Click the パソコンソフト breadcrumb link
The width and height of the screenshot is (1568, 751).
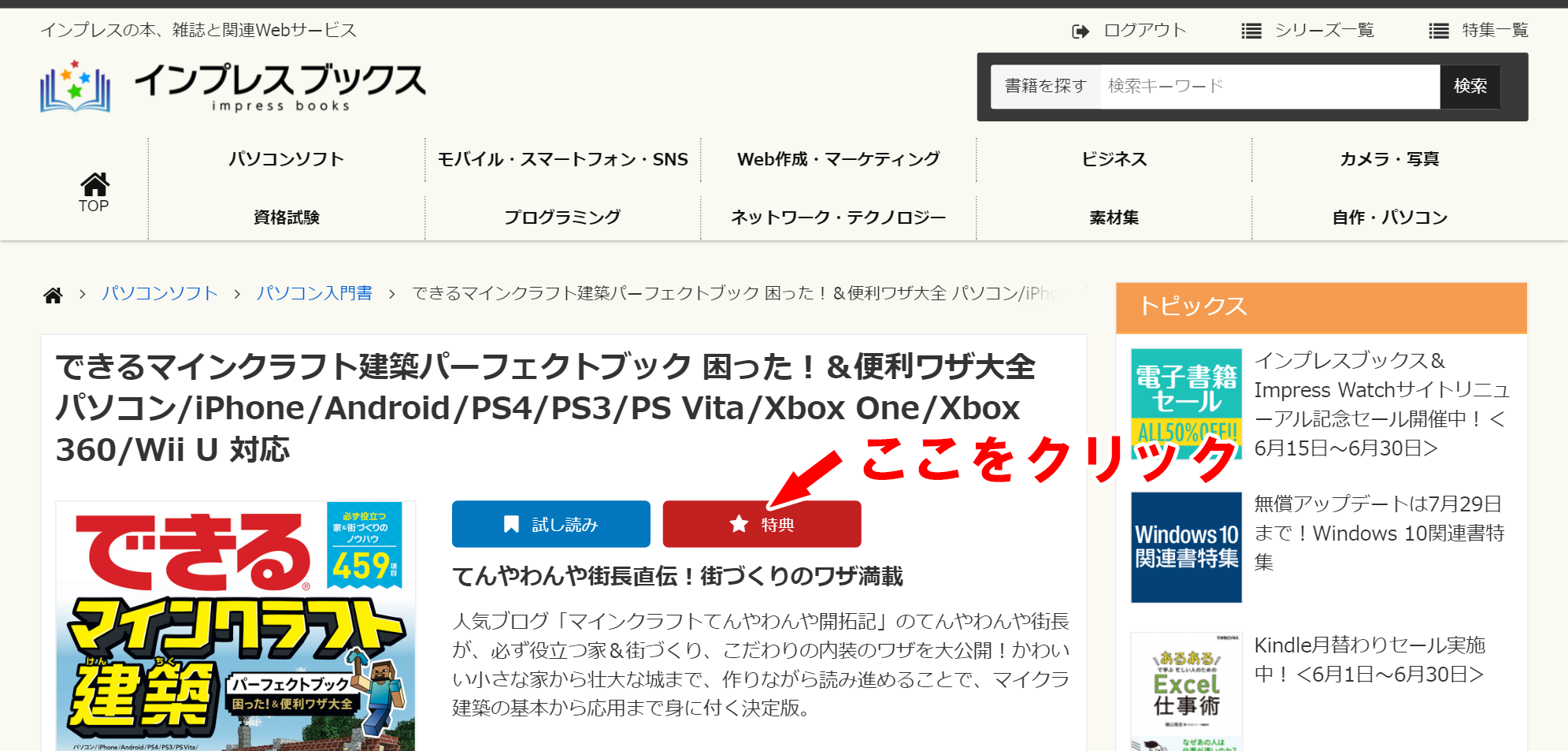click(160, 293)
